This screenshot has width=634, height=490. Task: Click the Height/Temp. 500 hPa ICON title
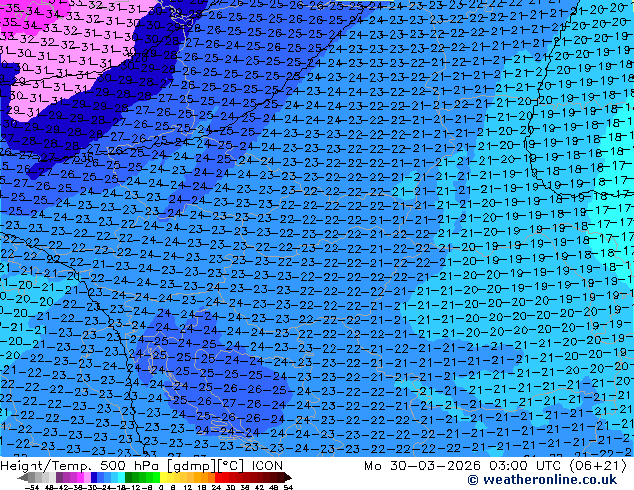click(x=142, y=466)
